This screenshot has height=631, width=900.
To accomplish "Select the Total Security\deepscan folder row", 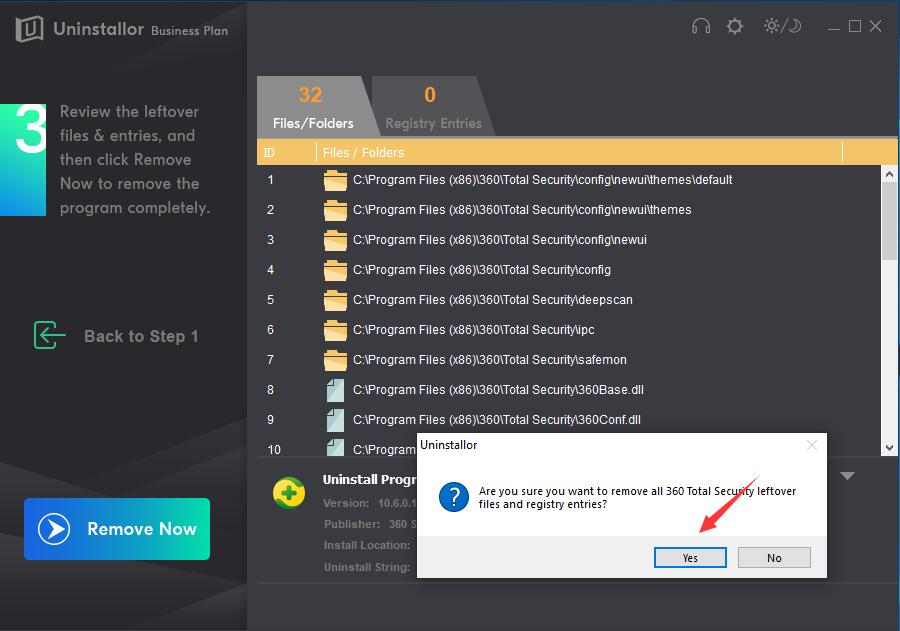I will 492,300.
